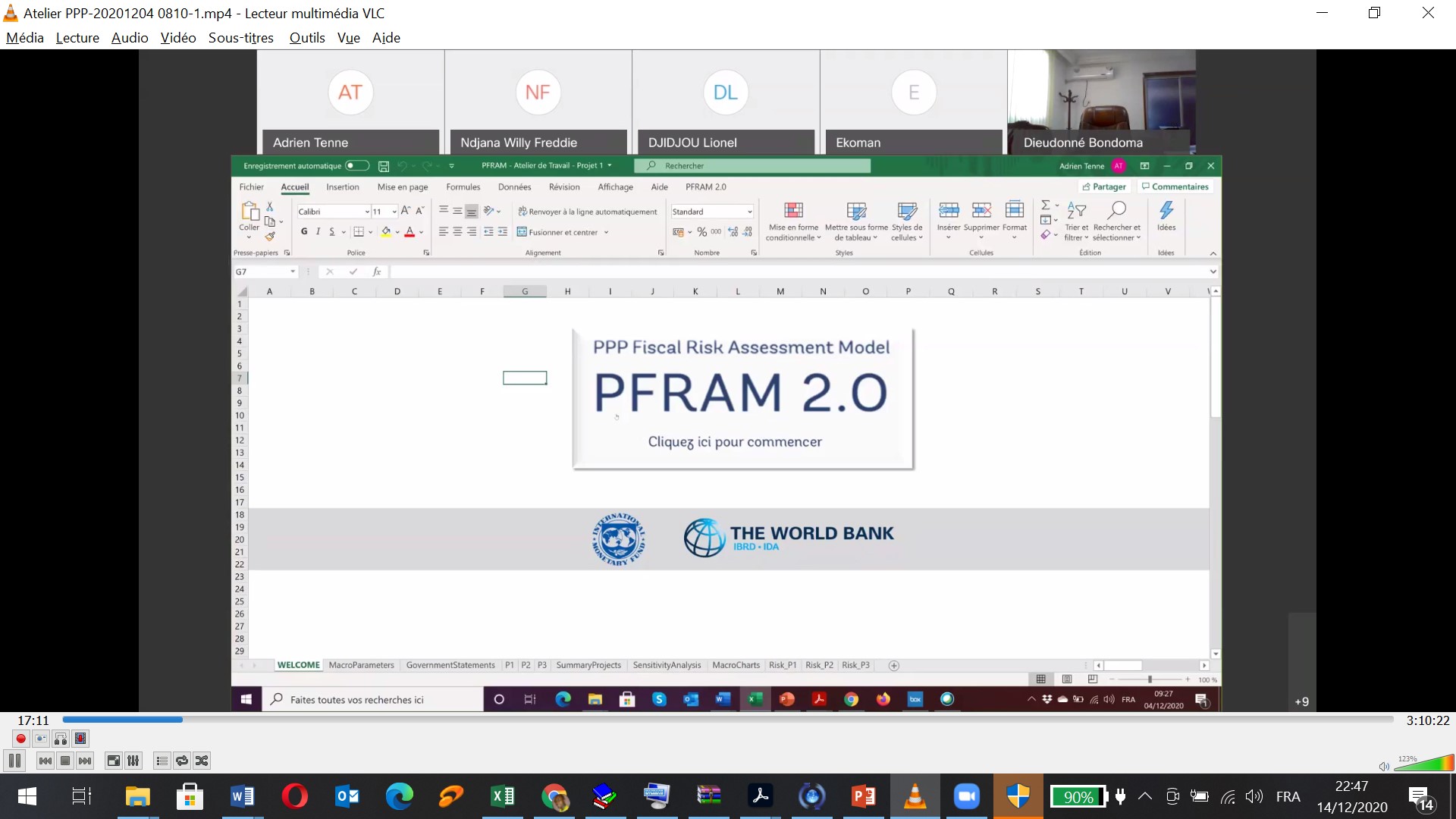Screen dimensions: 1456x819
Task: Open Excel from the Windows taskbar
Action: coord(503,796)
